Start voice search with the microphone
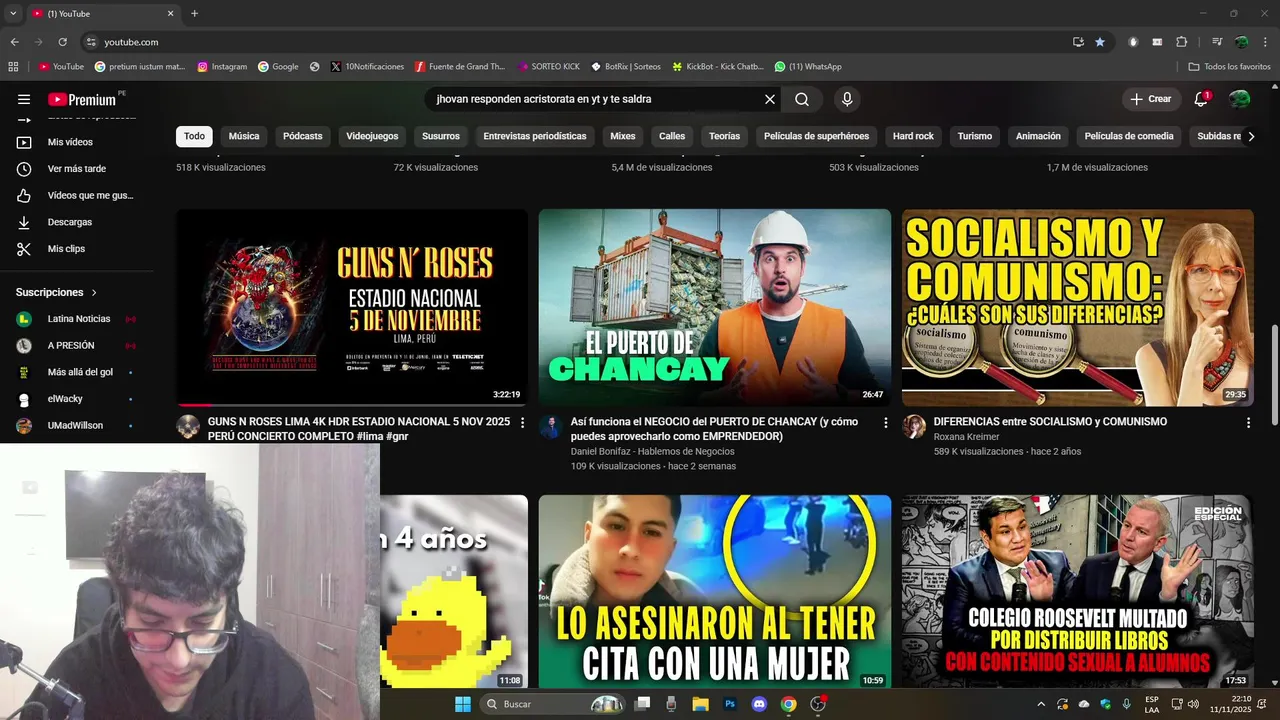 pyautogui.click(x=847, y=99)
